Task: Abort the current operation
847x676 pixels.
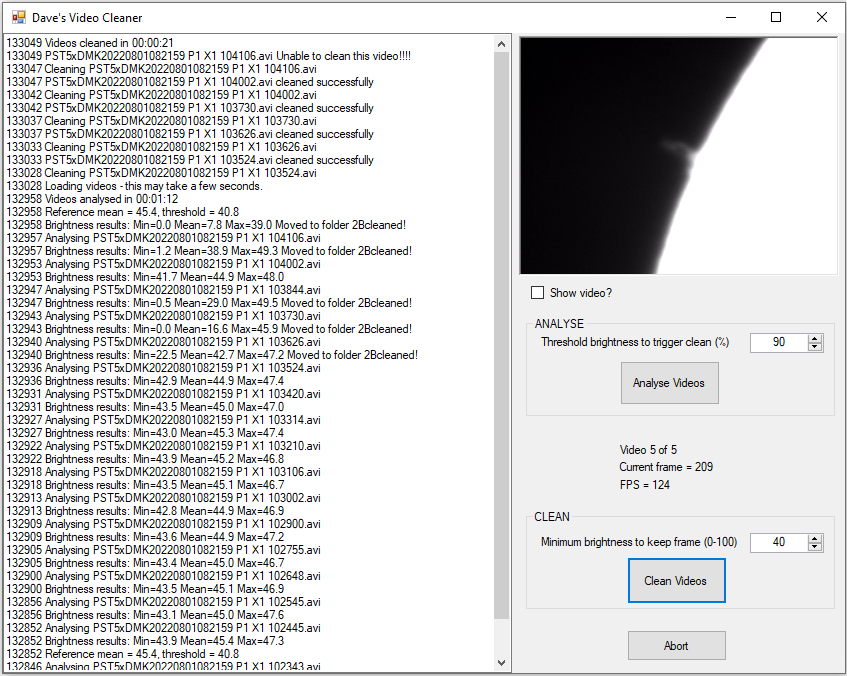Action: 676,646
